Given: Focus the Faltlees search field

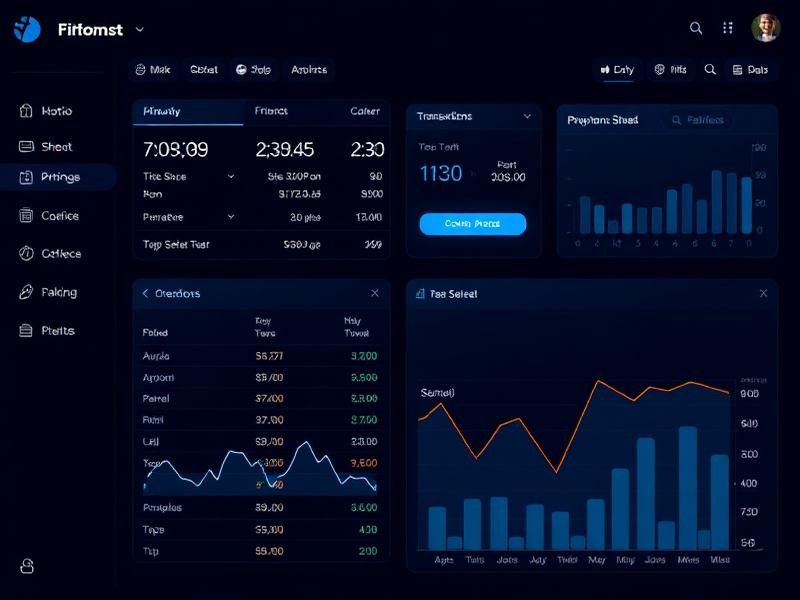Looking at the screenshot, I should click(x=698, y=120).
